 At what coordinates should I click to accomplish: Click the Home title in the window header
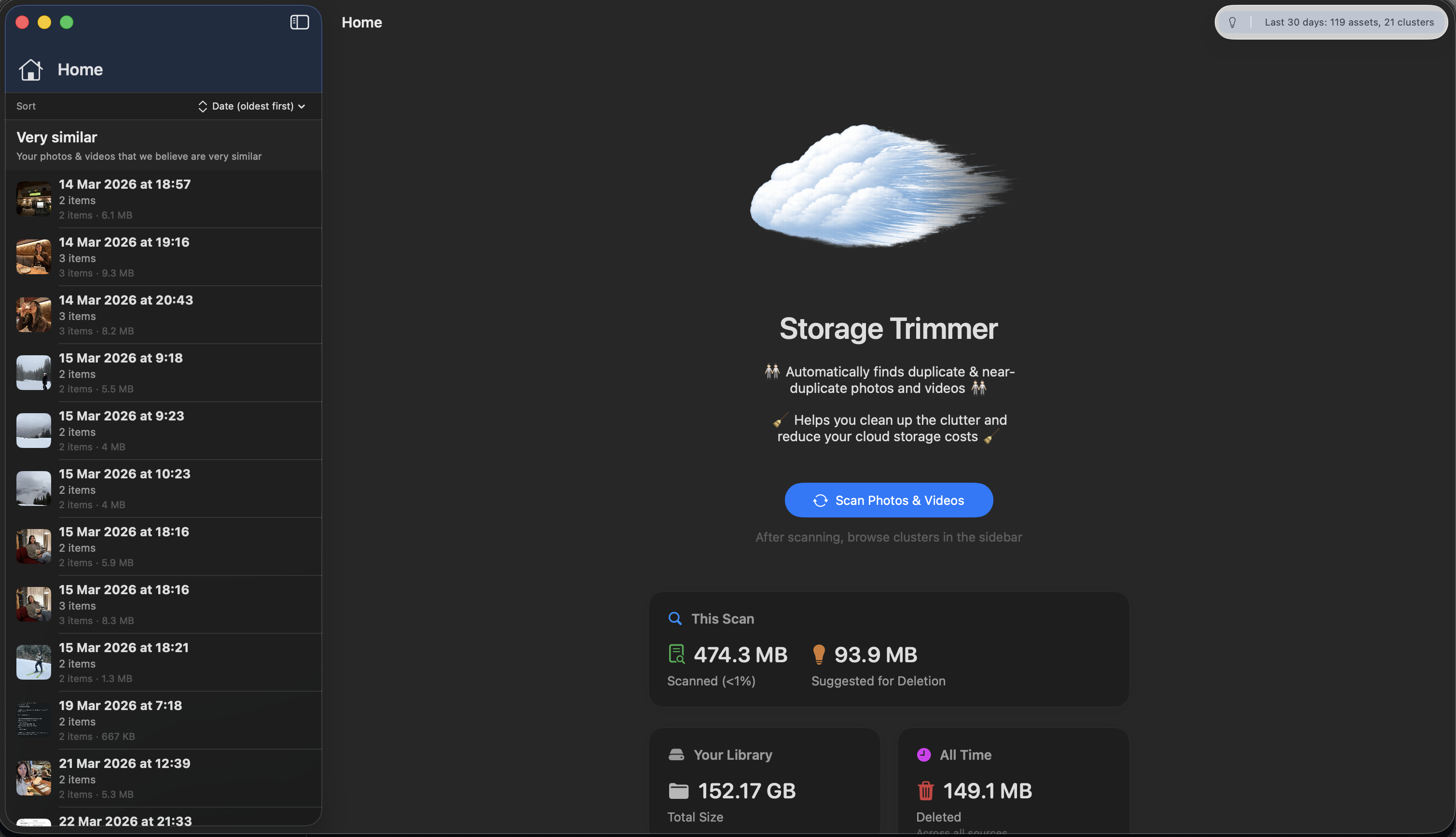click(362, 22)
